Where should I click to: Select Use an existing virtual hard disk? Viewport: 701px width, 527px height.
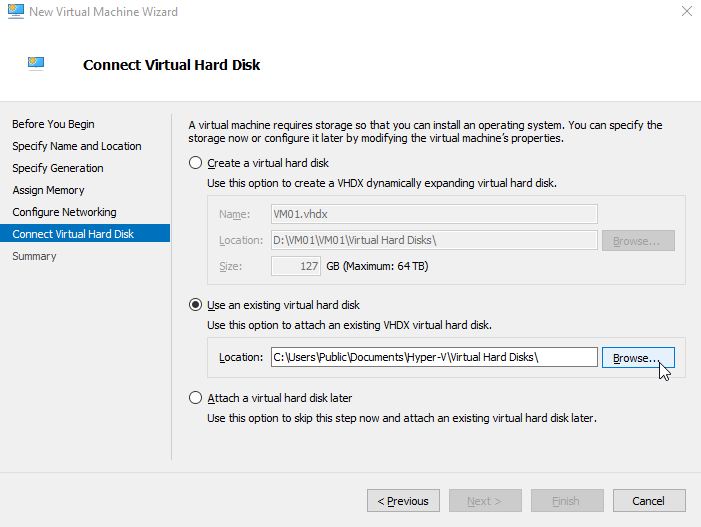pos(195,305)
